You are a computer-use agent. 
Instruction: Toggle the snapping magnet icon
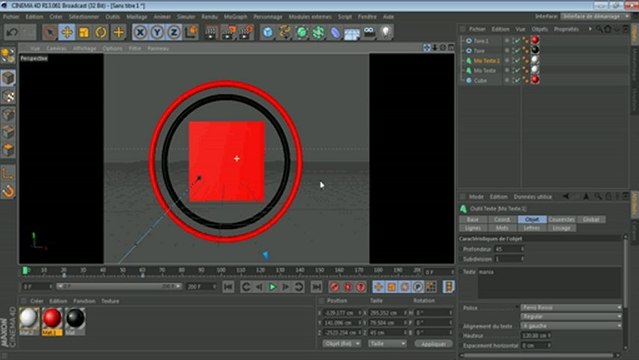[8, 191]
